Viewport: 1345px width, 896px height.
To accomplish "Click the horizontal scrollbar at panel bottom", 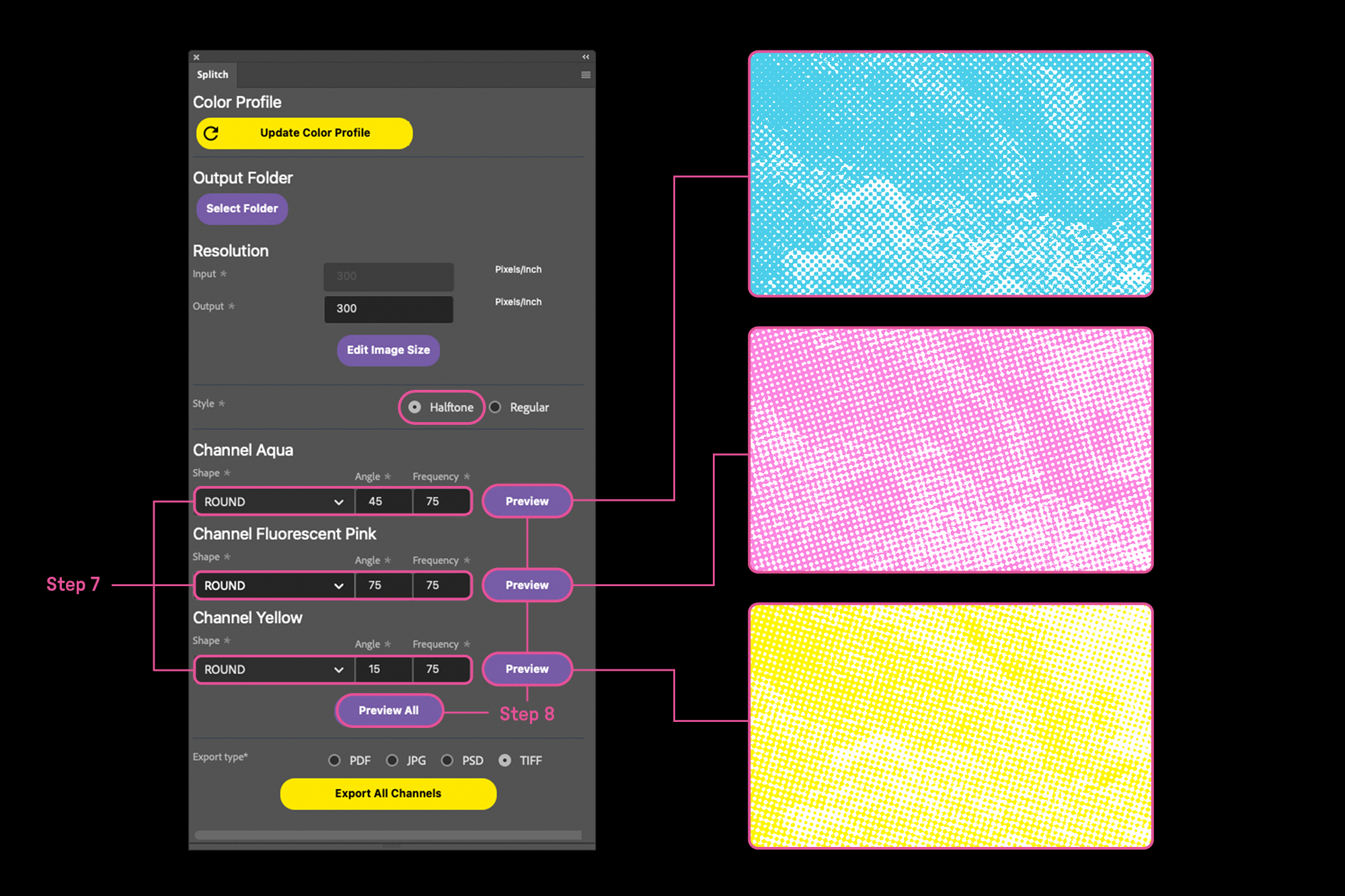I will pos(388,835).
